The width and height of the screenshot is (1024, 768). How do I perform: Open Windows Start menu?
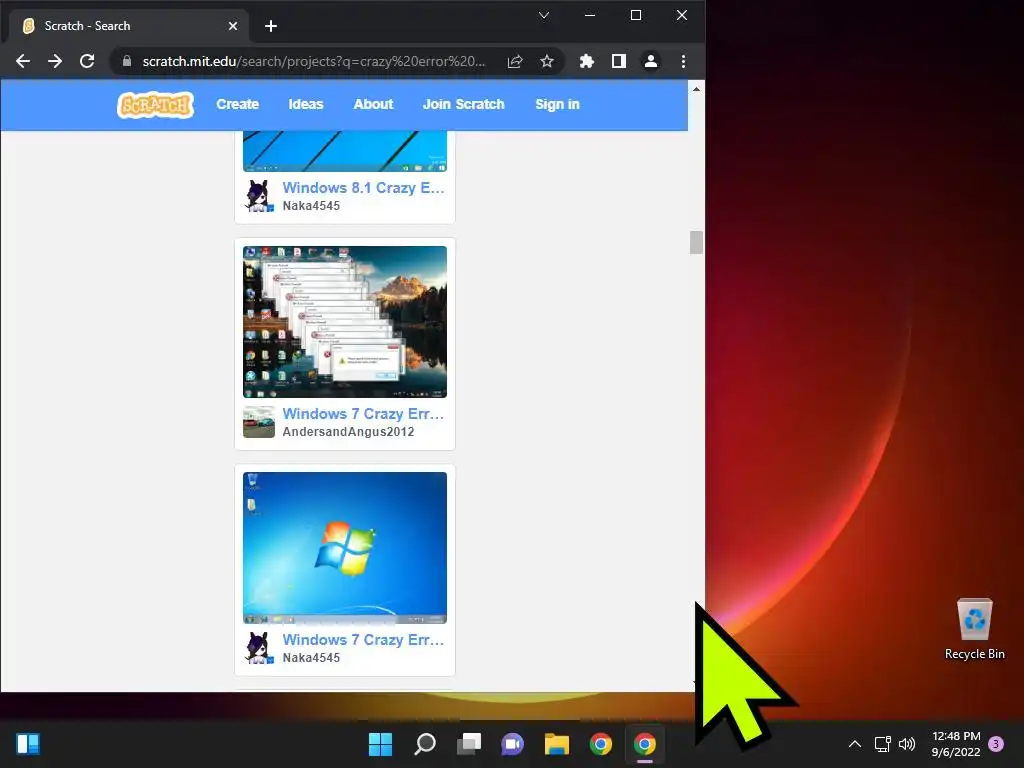click(x=380, y=744)
